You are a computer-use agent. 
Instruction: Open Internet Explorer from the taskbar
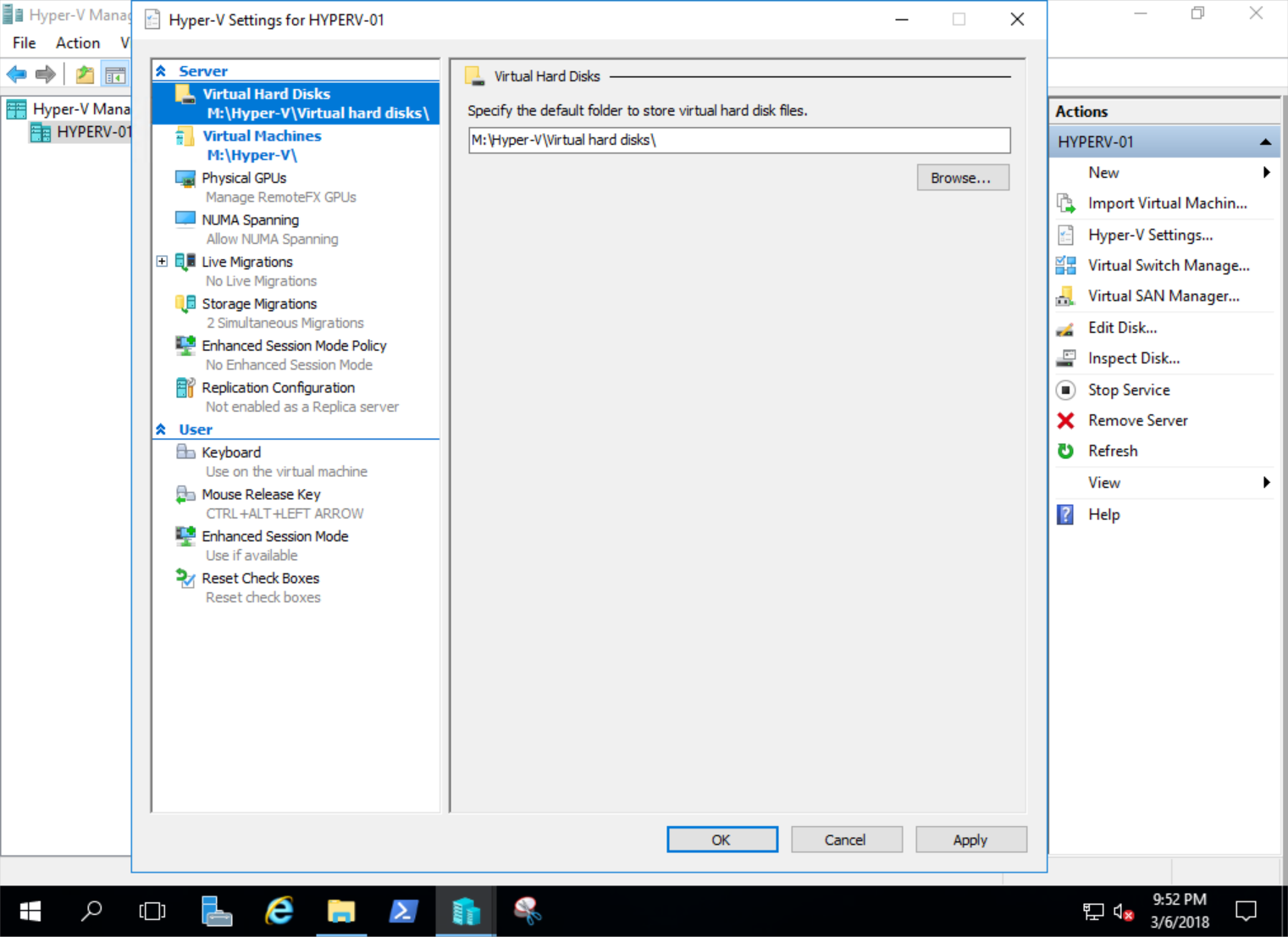(x=279, y=911)
